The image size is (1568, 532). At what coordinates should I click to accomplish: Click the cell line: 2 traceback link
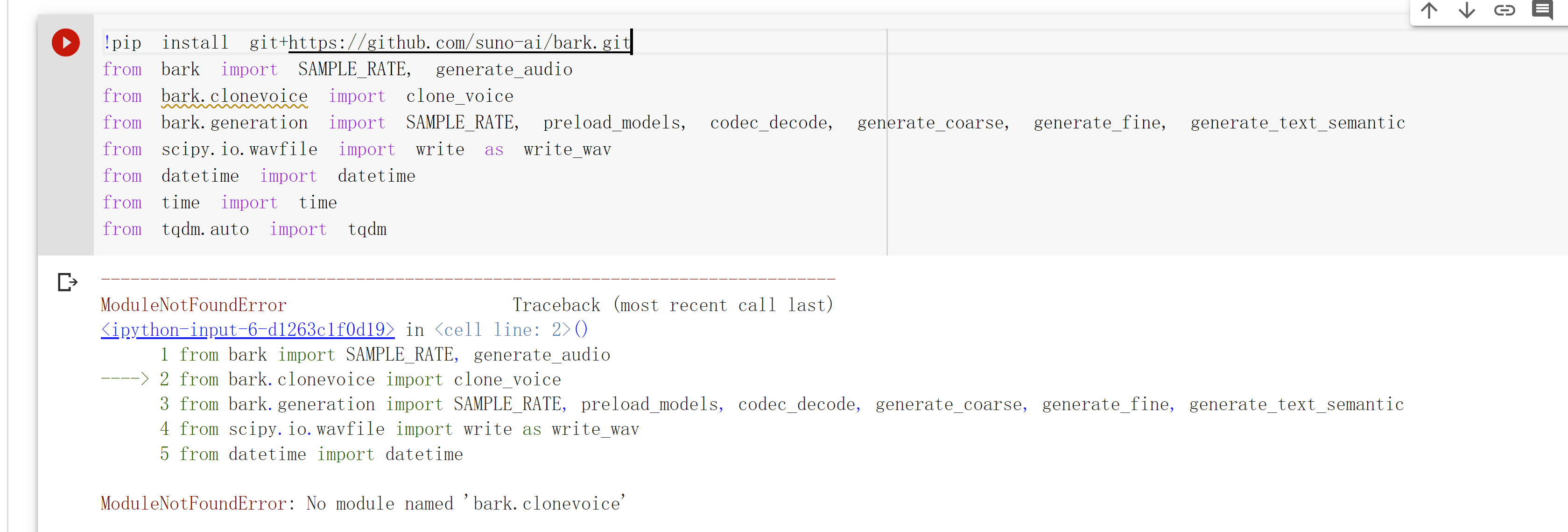[x=505, y=329]
